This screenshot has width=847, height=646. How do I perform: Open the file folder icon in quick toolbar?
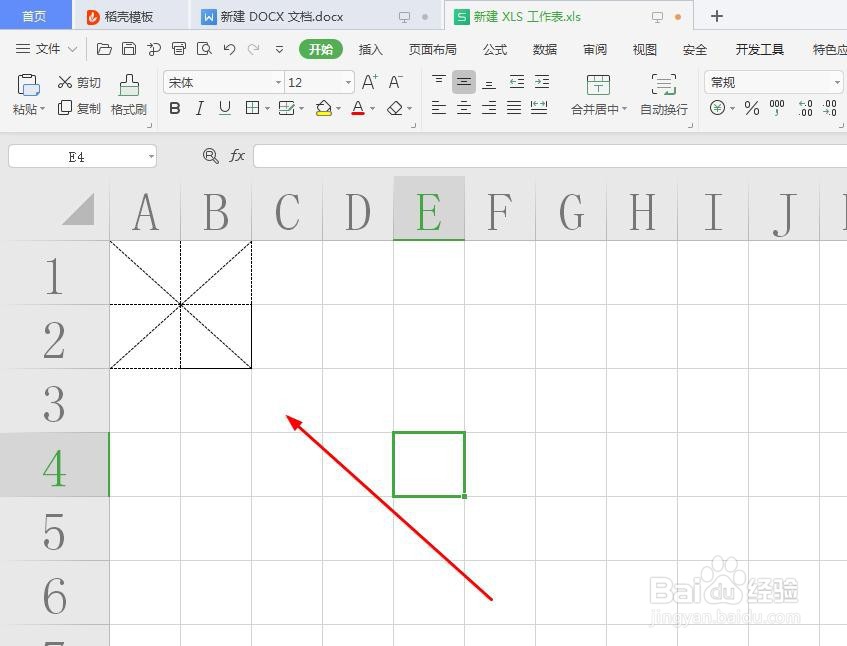tap(104, 49)
